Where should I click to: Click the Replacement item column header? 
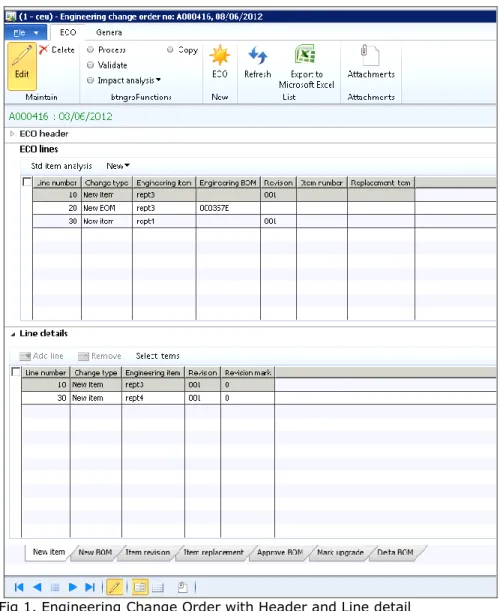tap(381, 183)
